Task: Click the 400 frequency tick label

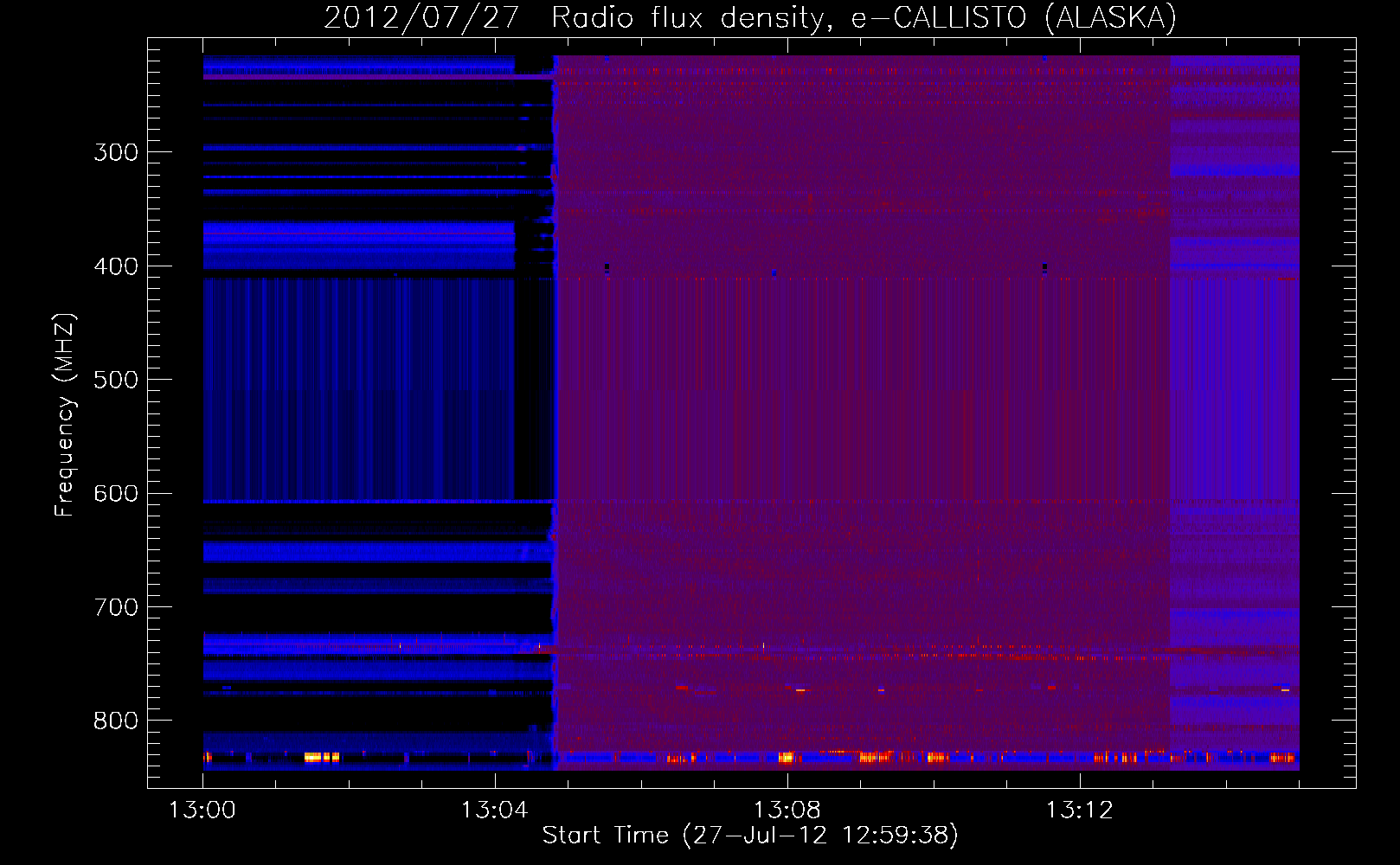Action: click(x=116, y=266)
